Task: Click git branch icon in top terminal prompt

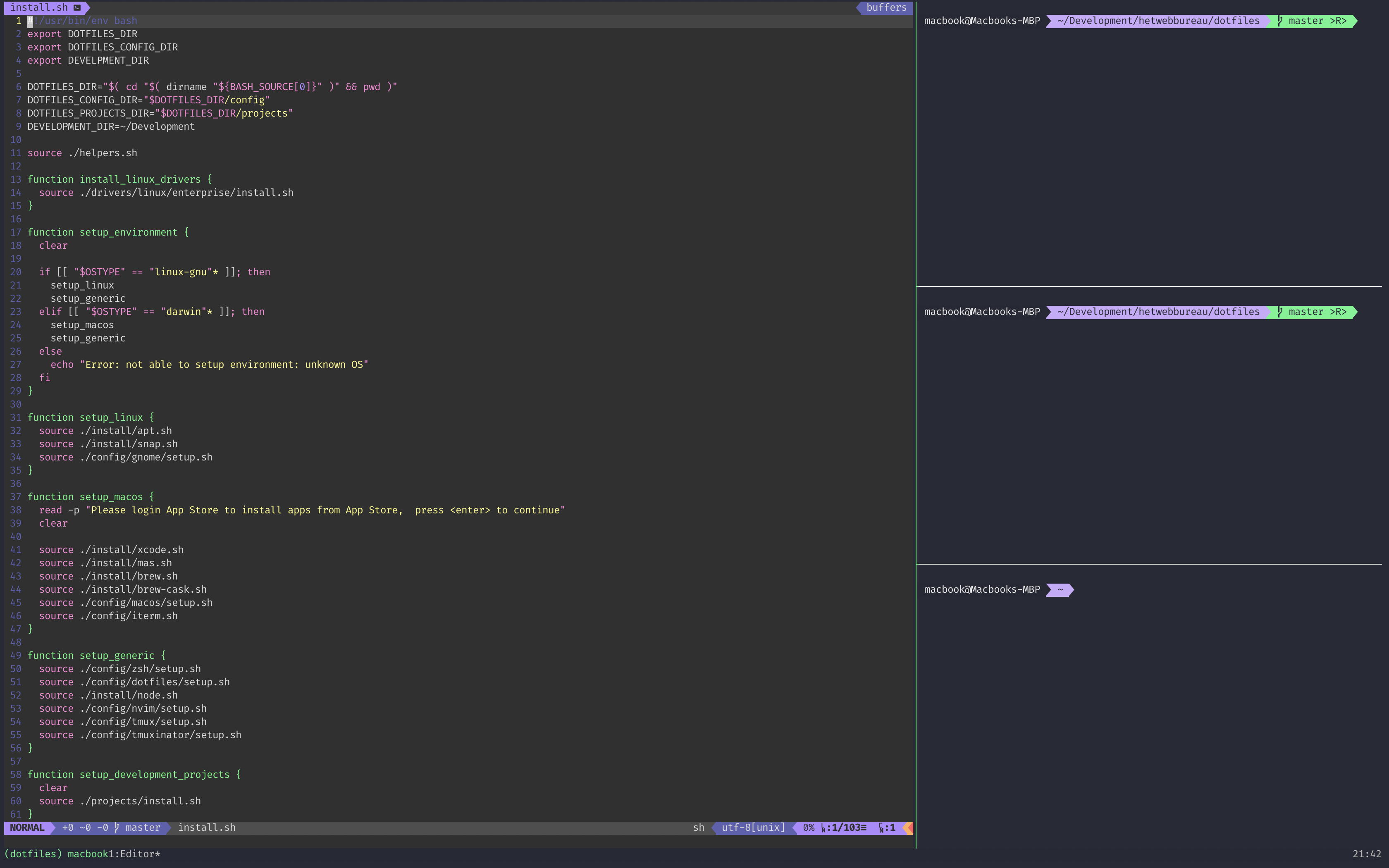Action: (x=1280, y=21)
